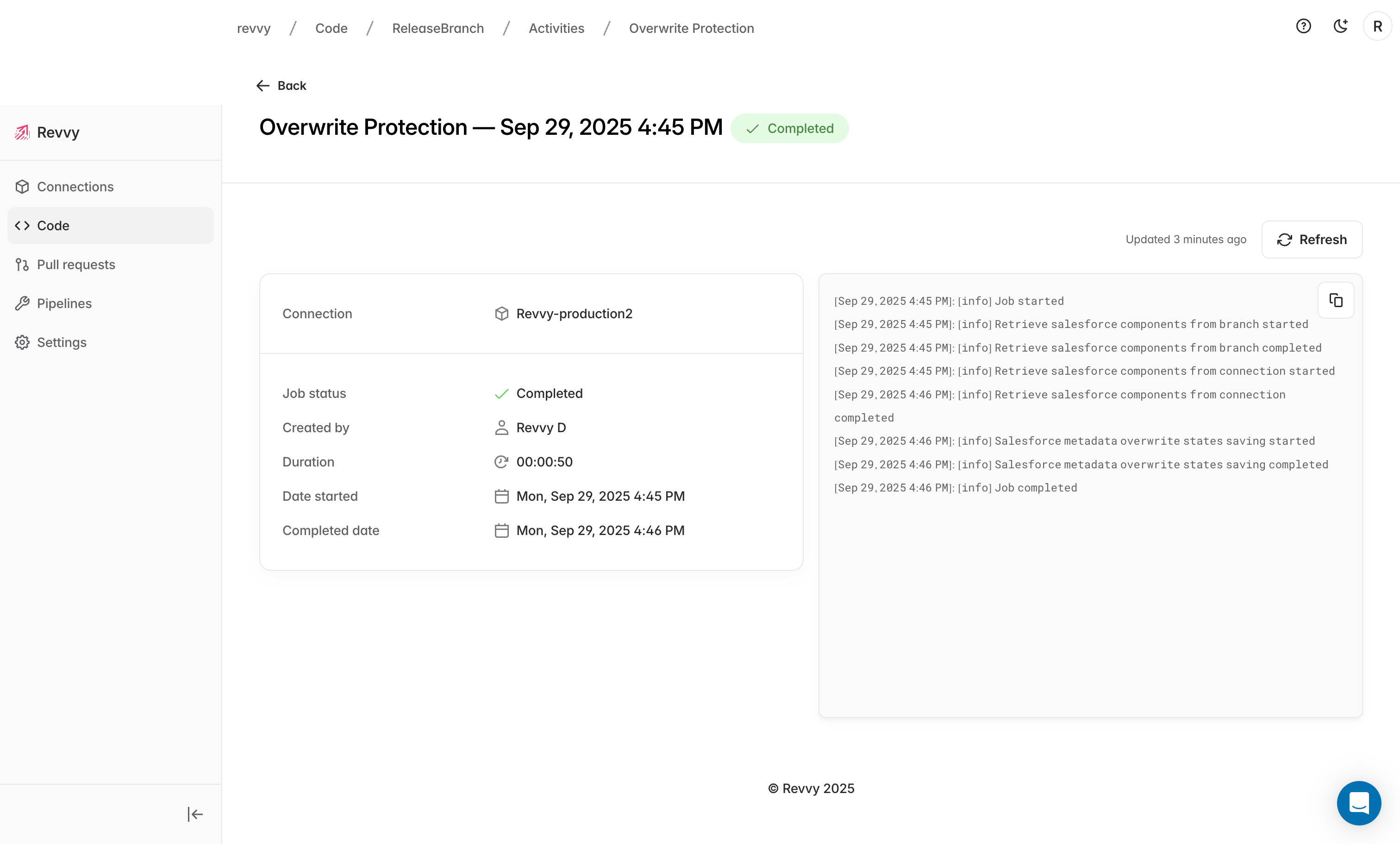This screenshot has width=1400, height=844.
Task: Click the Revvy-production2 connection cube icon
Action: point(501,314)
